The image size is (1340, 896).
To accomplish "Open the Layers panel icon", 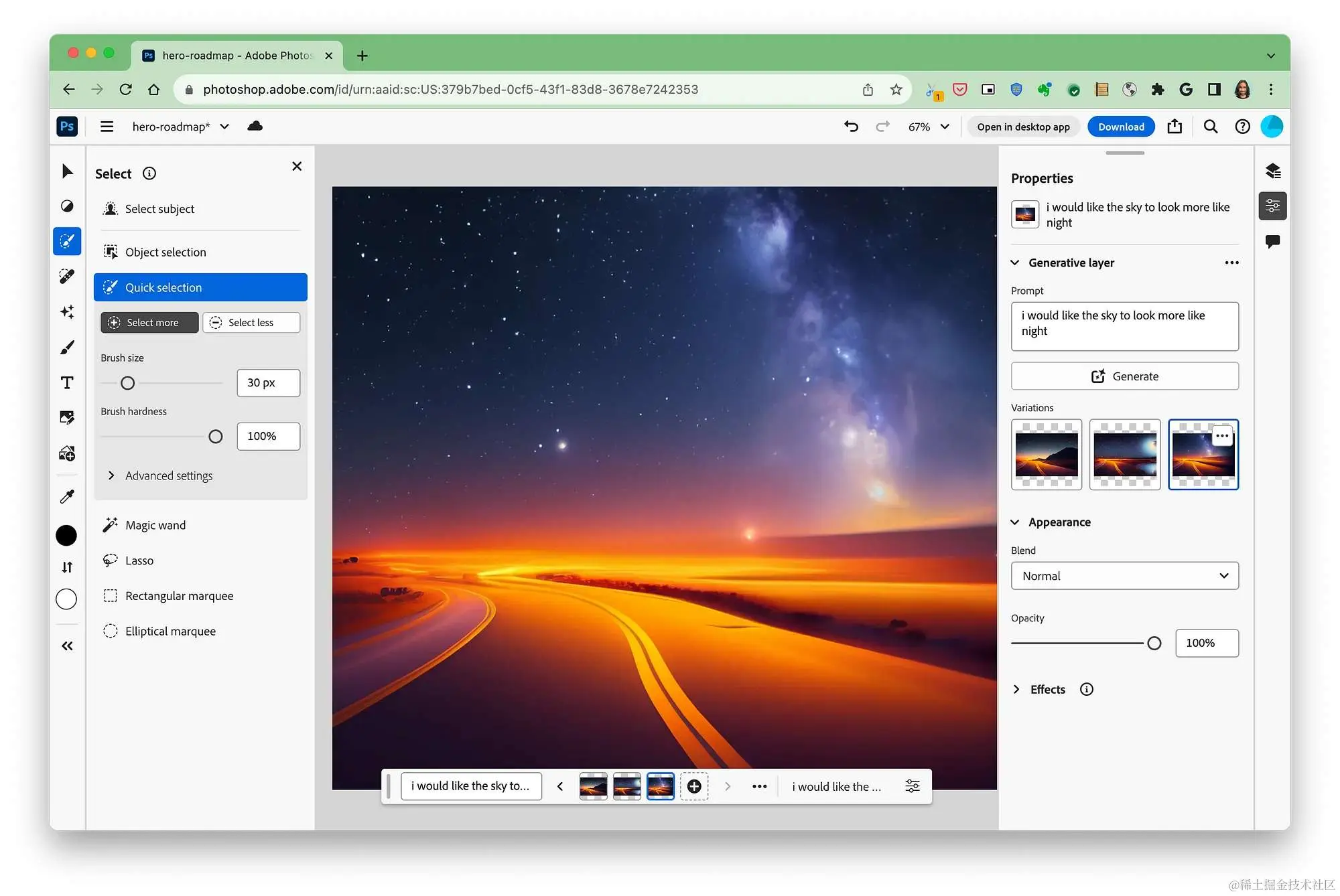I will pyautogui.click(x=1273, y=171).
